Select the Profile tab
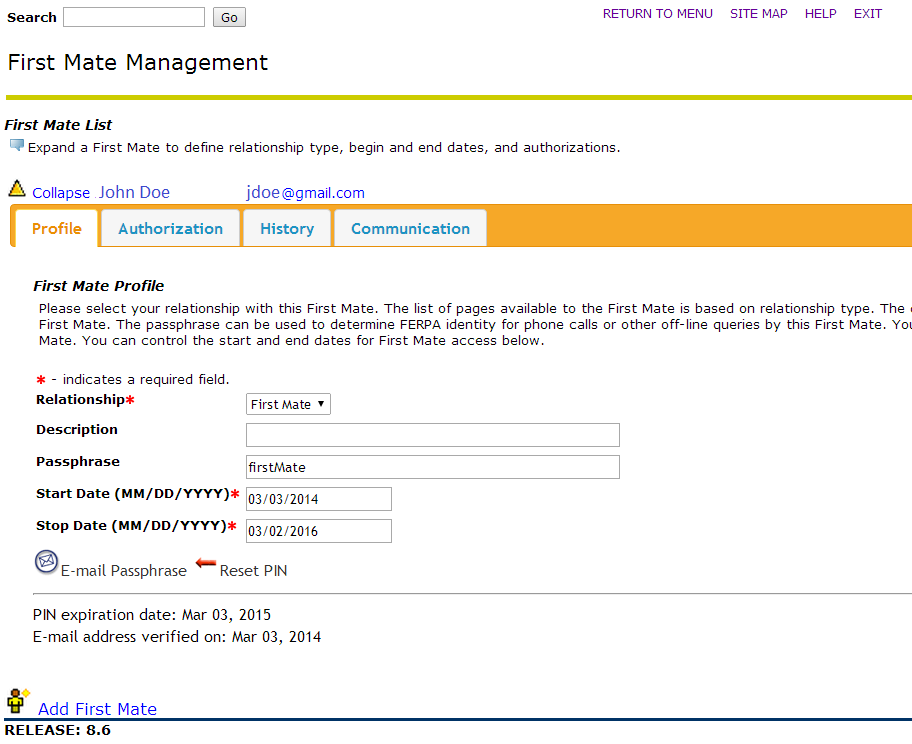 [57, 229]
